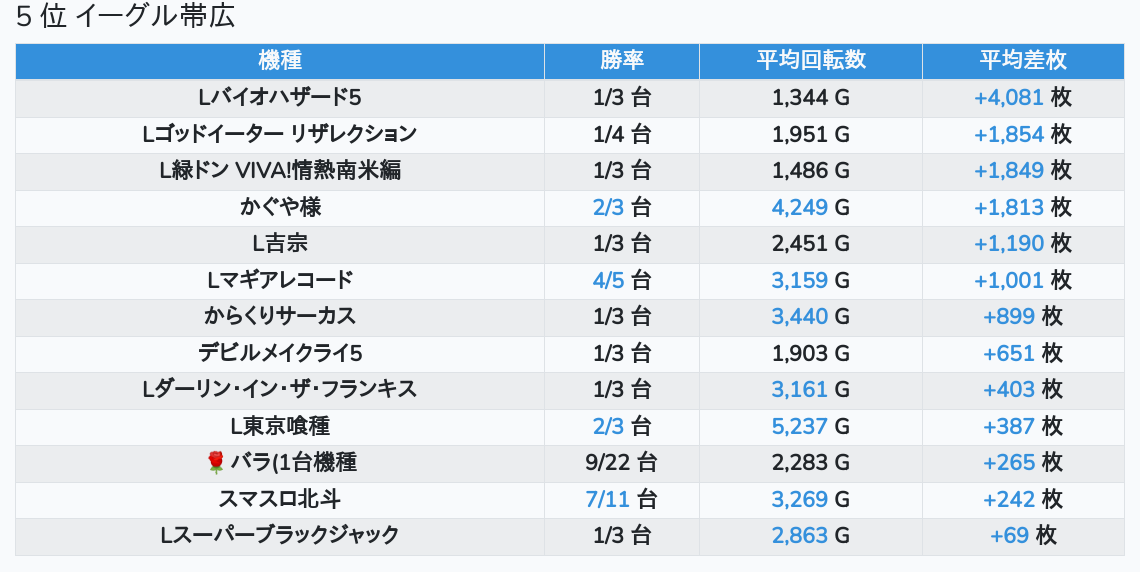This screenshot has height=572, width=1140.
Task: Select スマスロ北斗 machine name
Action: (280, 499)
